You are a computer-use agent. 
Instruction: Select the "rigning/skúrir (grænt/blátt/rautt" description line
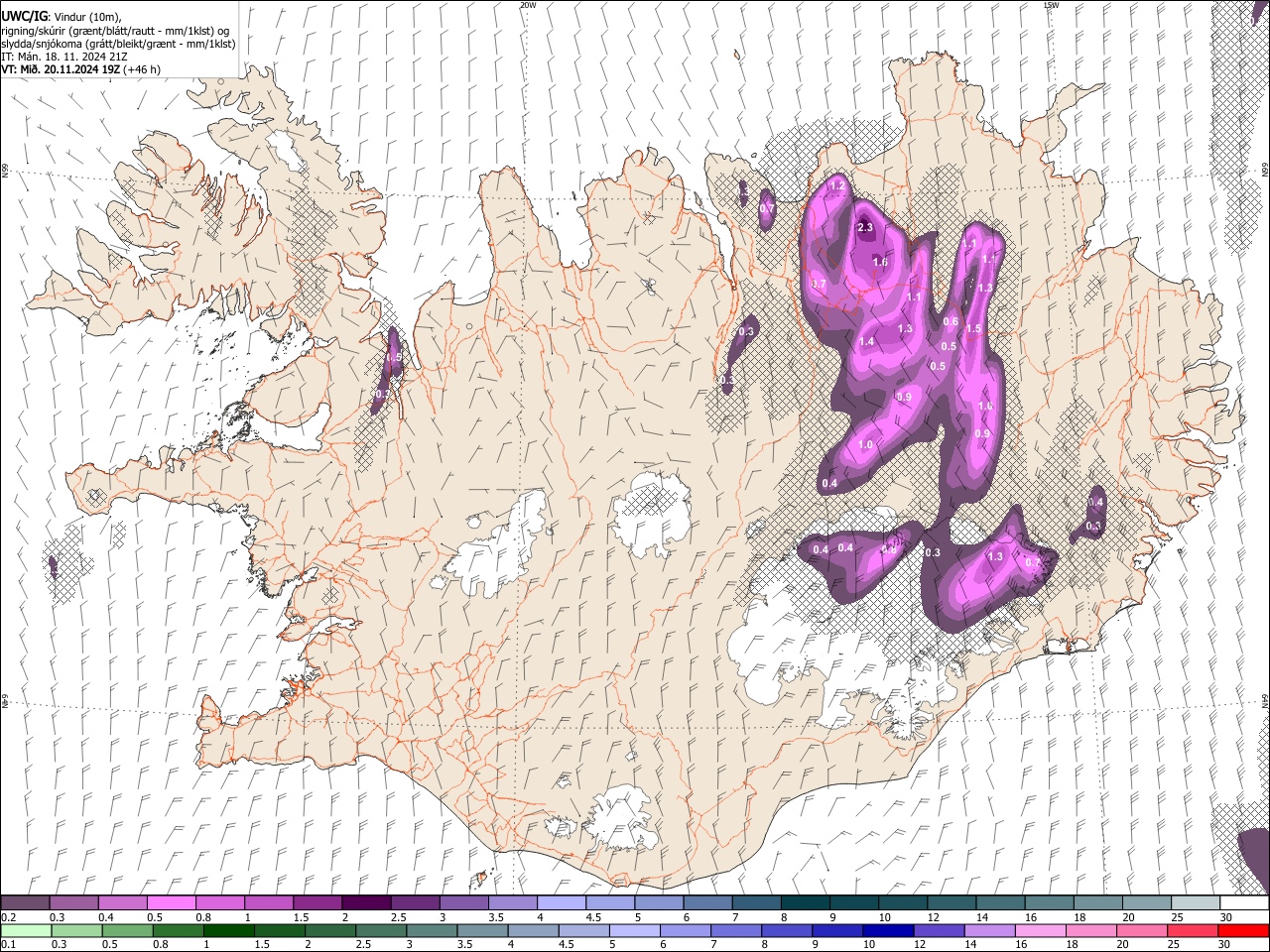pyautogui.click(x=114, y=31)
